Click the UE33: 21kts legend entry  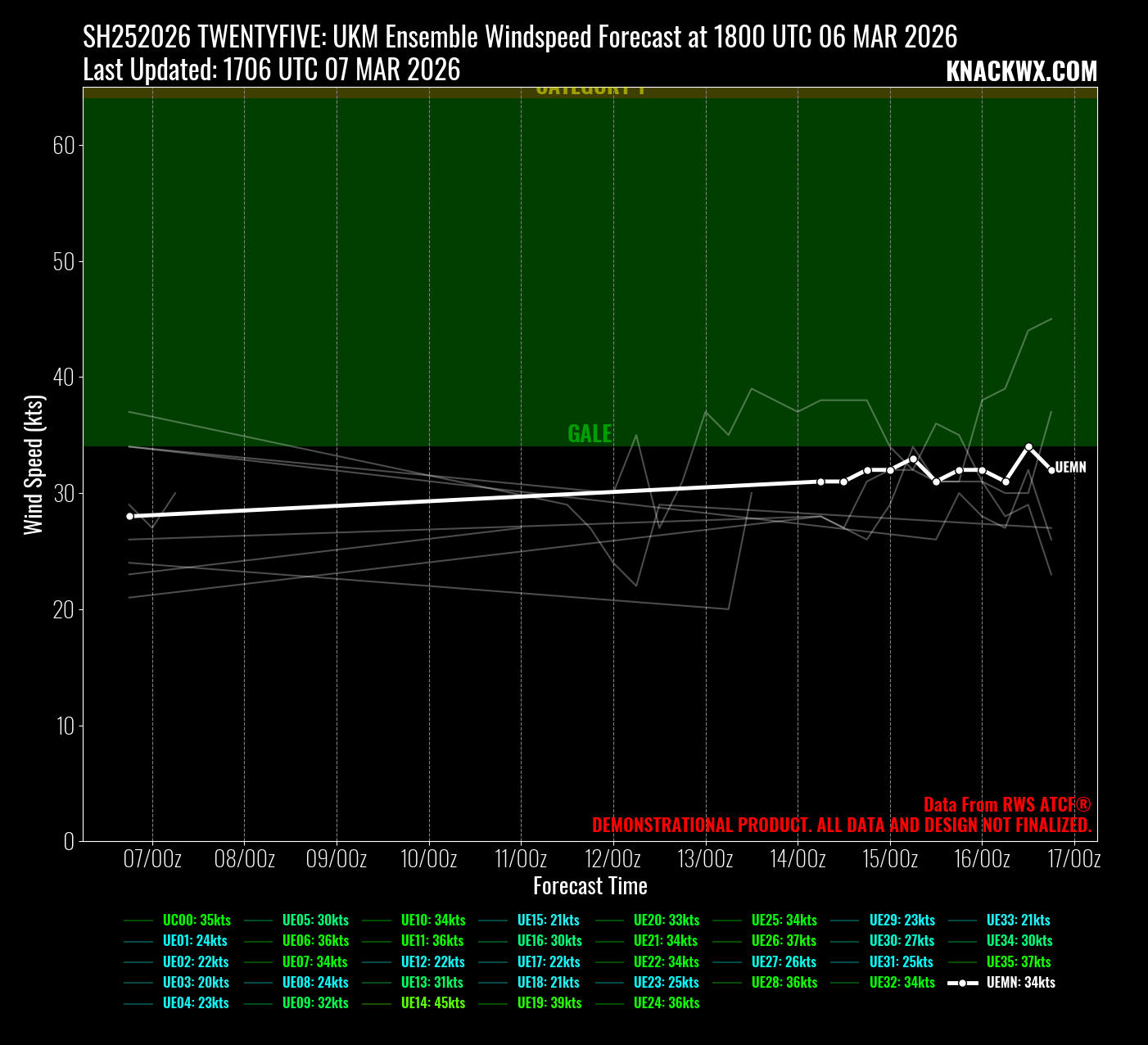tap(1018, 920)
